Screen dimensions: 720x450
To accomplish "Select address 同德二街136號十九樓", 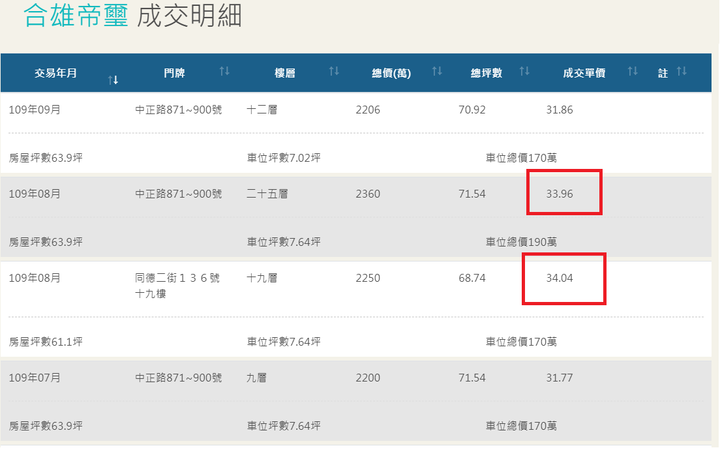I will pos(177,286).
